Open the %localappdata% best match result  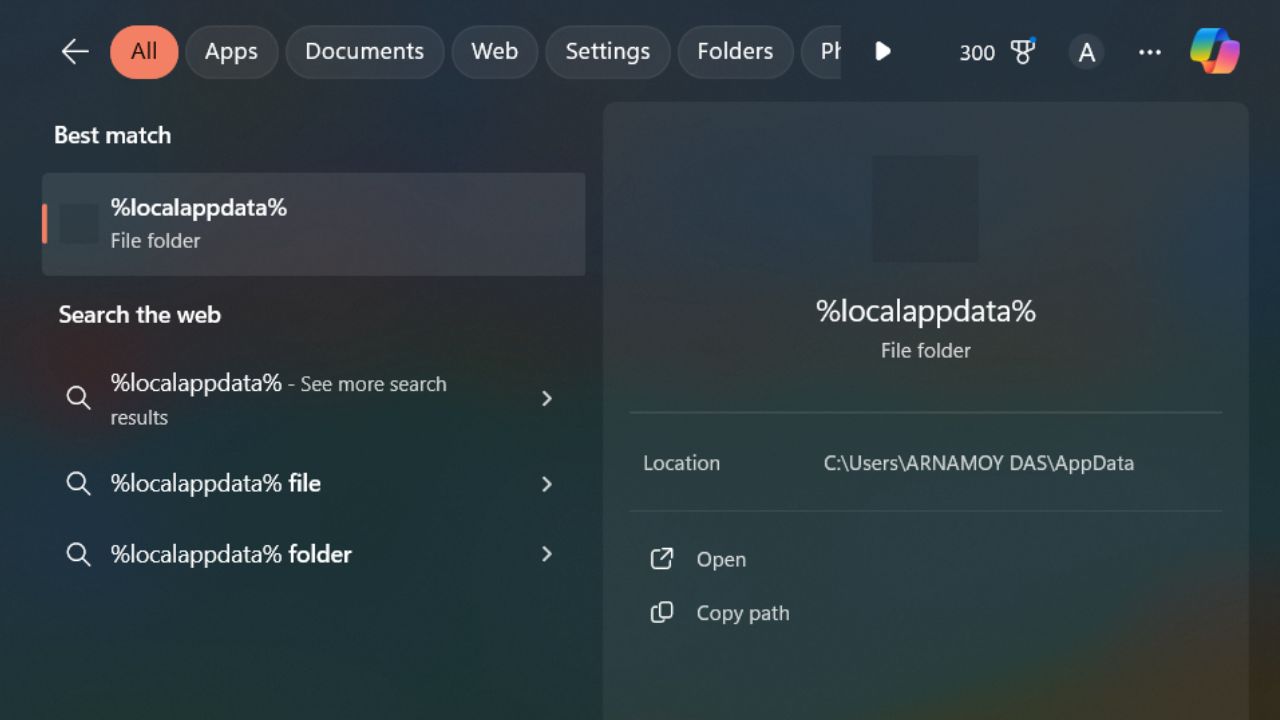pyautogui.click(x=313, y=223)
